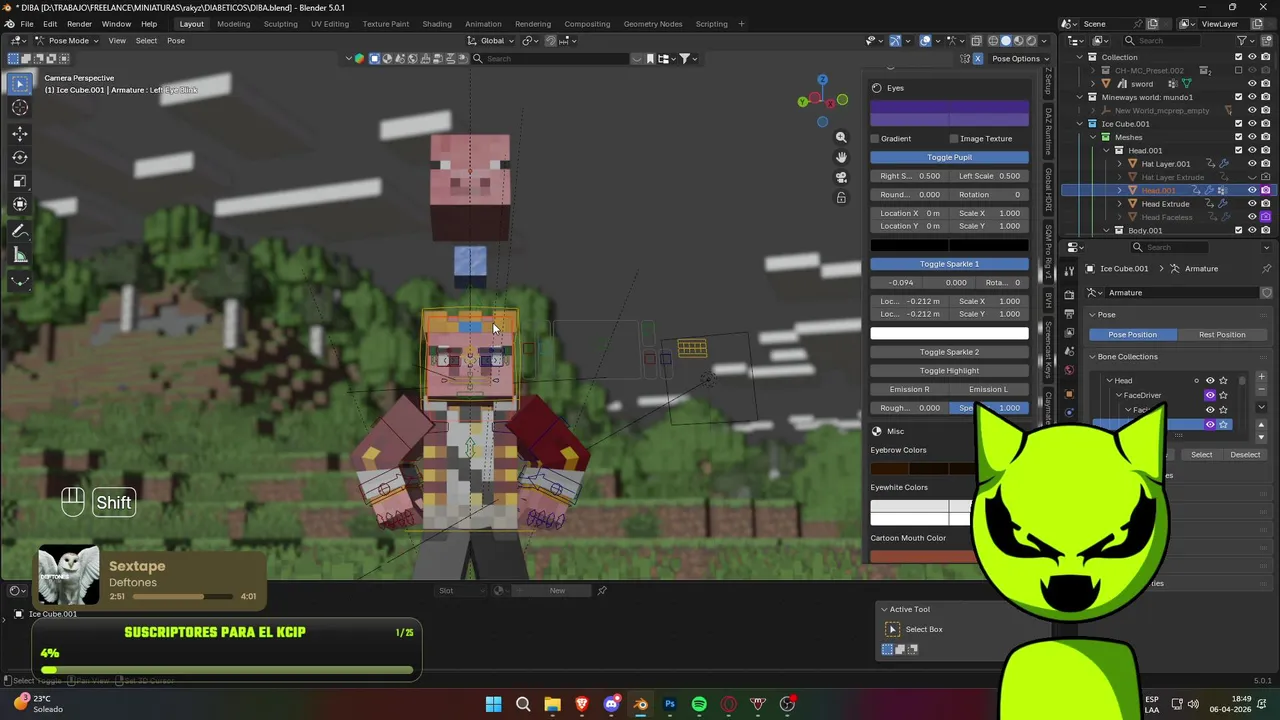Collapse the Bone Collections panel
Image resolution: width=1280 pixels, height=720 pixels.
pos(1093,357)
